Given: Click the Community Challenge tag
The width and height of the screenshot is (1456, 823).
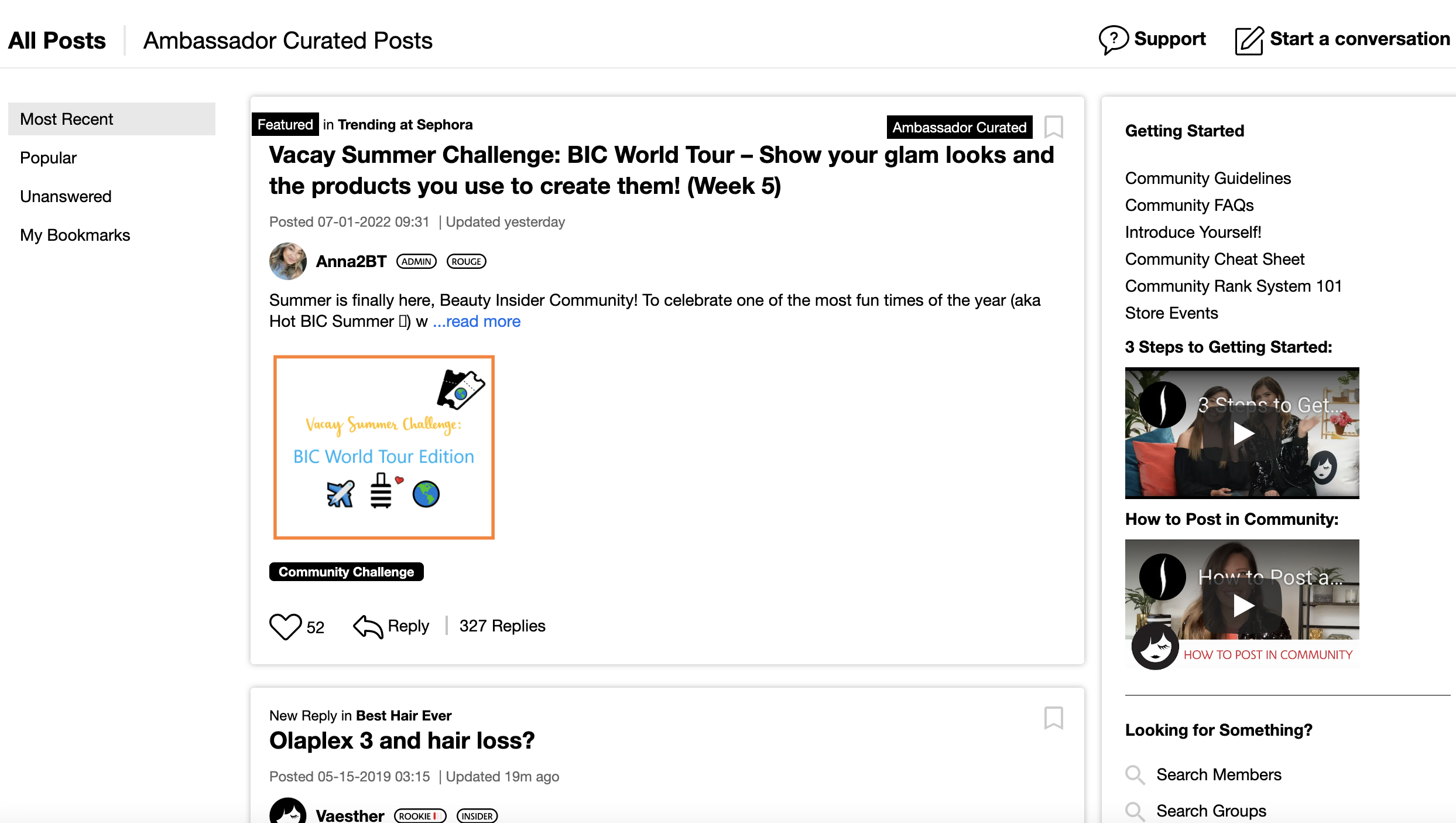Looking at the screenshot, I should (346, 572).
